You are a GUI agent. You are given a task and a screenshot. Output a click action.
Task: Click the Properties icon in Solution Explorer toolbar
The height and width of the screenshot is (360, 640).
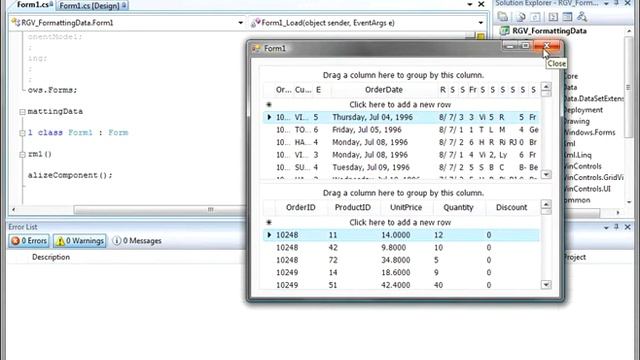pos(503,17)
